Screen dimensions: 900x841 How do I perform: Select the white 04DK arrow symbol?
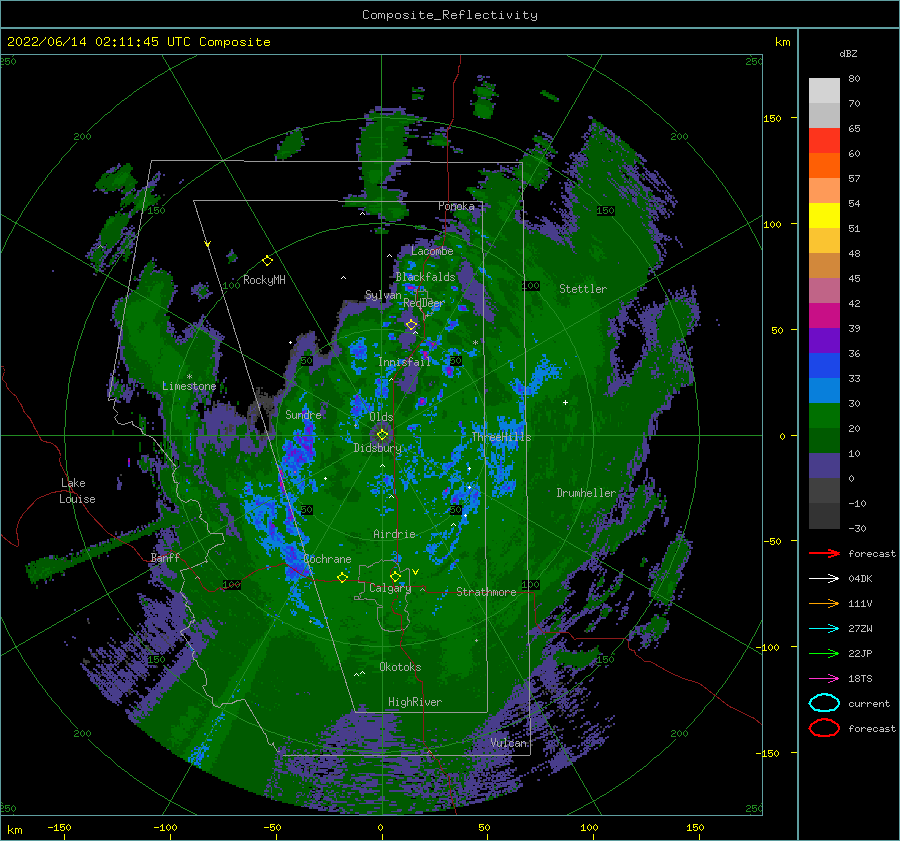(824, 578)
